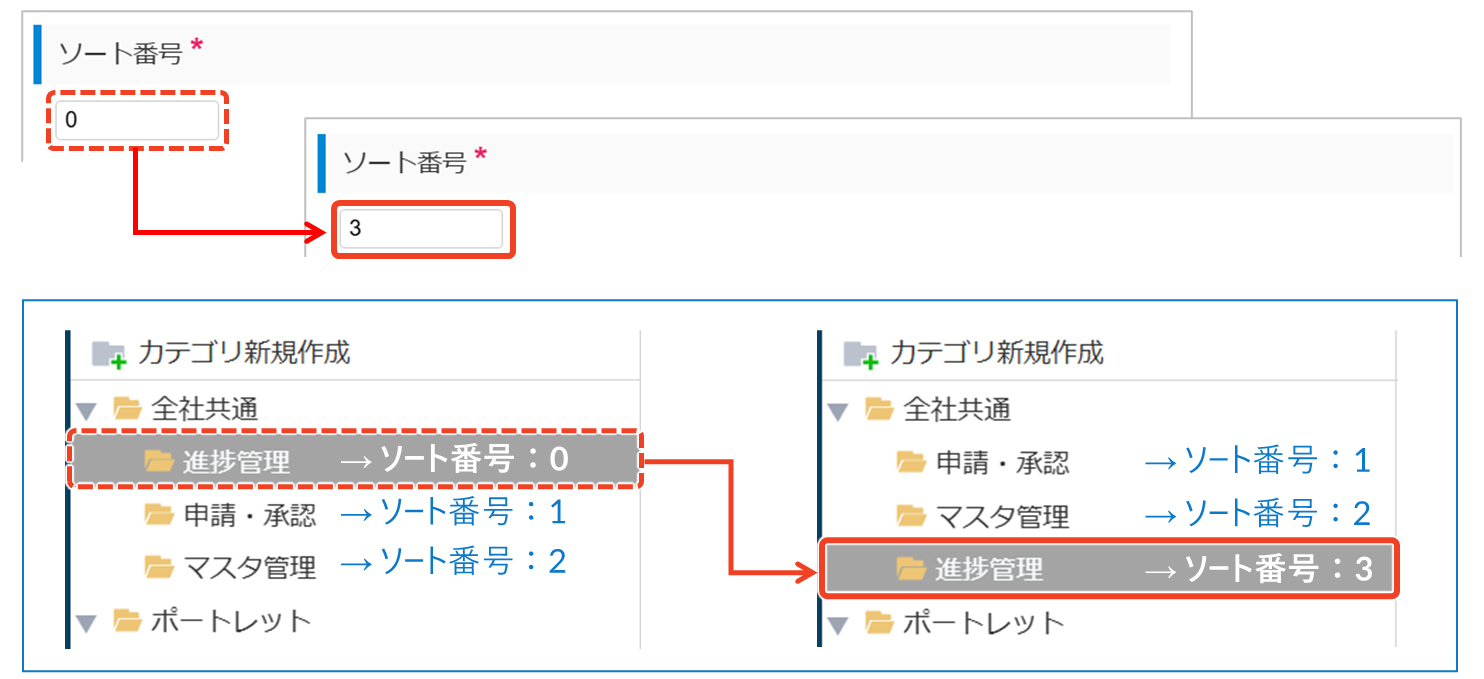
Task: Collapse ポートレット triangle in tree listing 進捗管理 first
Action: pos(85,624)
